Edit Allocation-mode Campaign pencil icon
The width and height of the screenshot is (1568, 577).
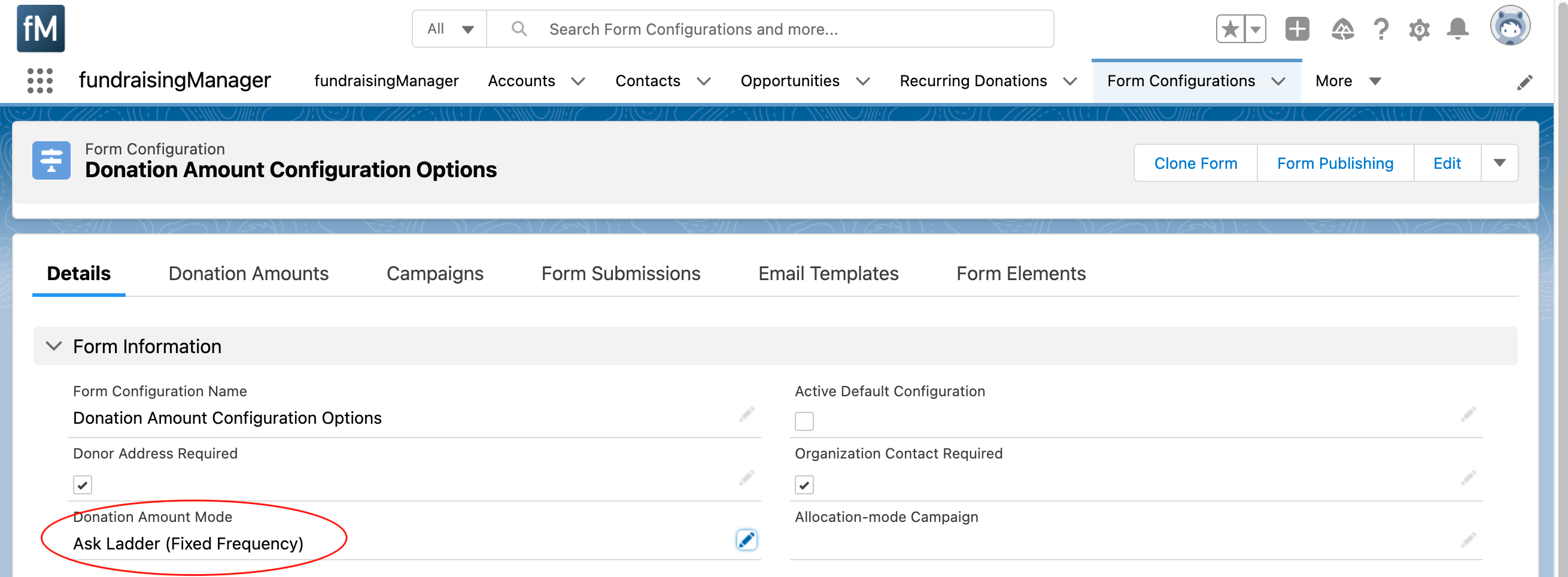click(x=1467, y=540)
